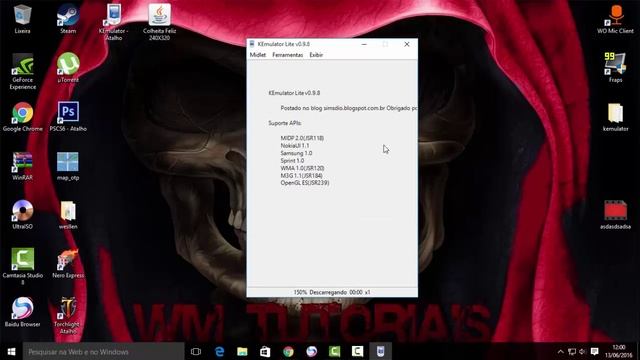Switch to KEmulator in the taskbar

point(380,351)
